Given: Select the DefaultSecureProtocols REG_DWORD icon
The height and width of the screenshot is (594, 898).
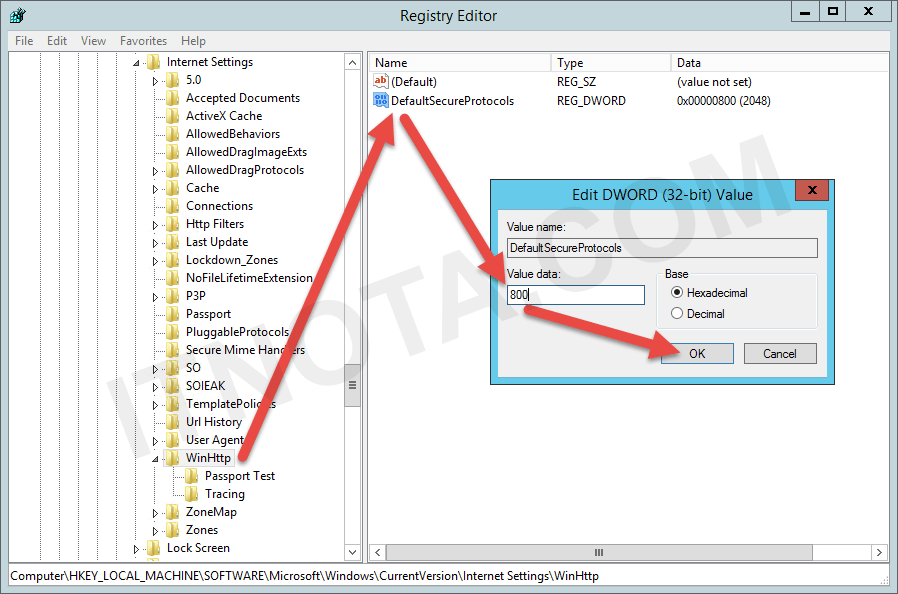Looking at the screenshot, I should coord(380,100).
